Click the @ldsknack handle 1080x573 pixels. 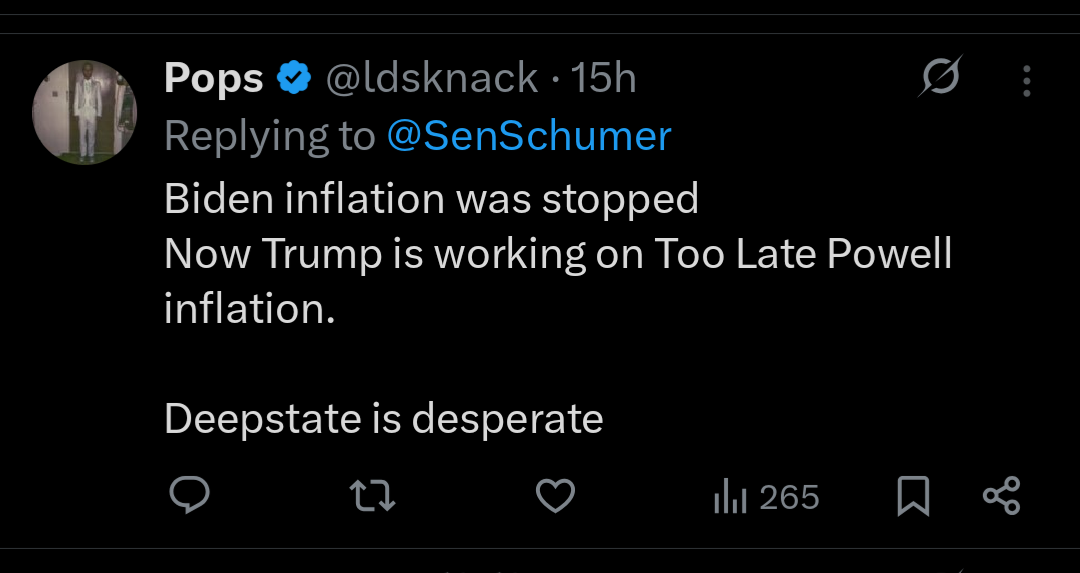[432, 78]
